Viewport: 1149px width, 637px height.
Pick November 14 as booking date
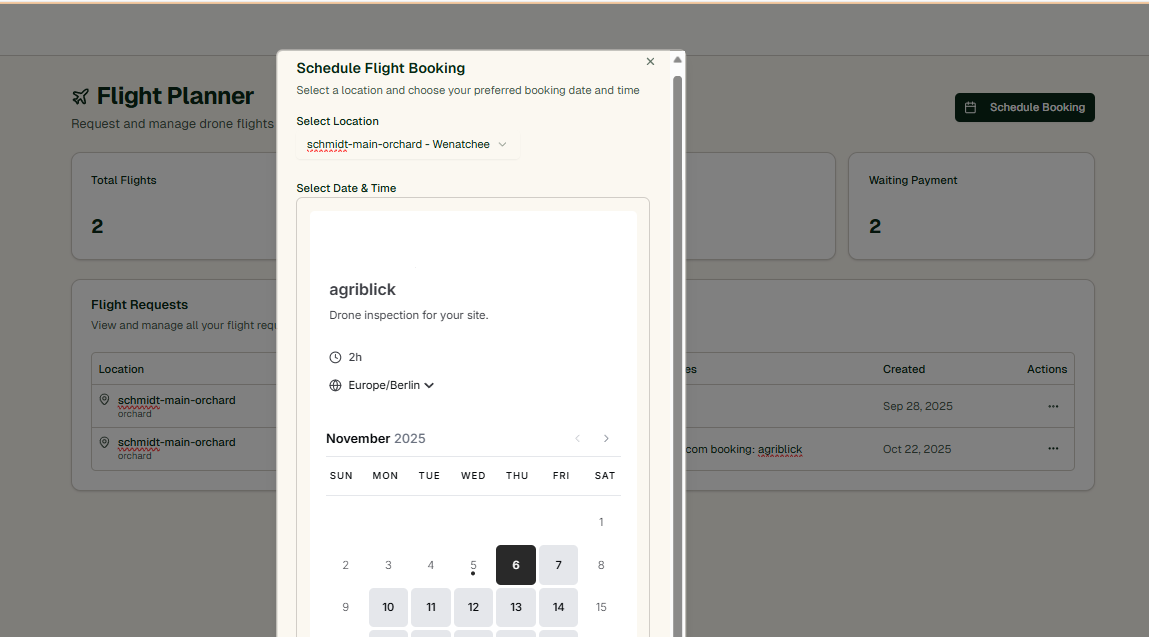coord(558,607)
